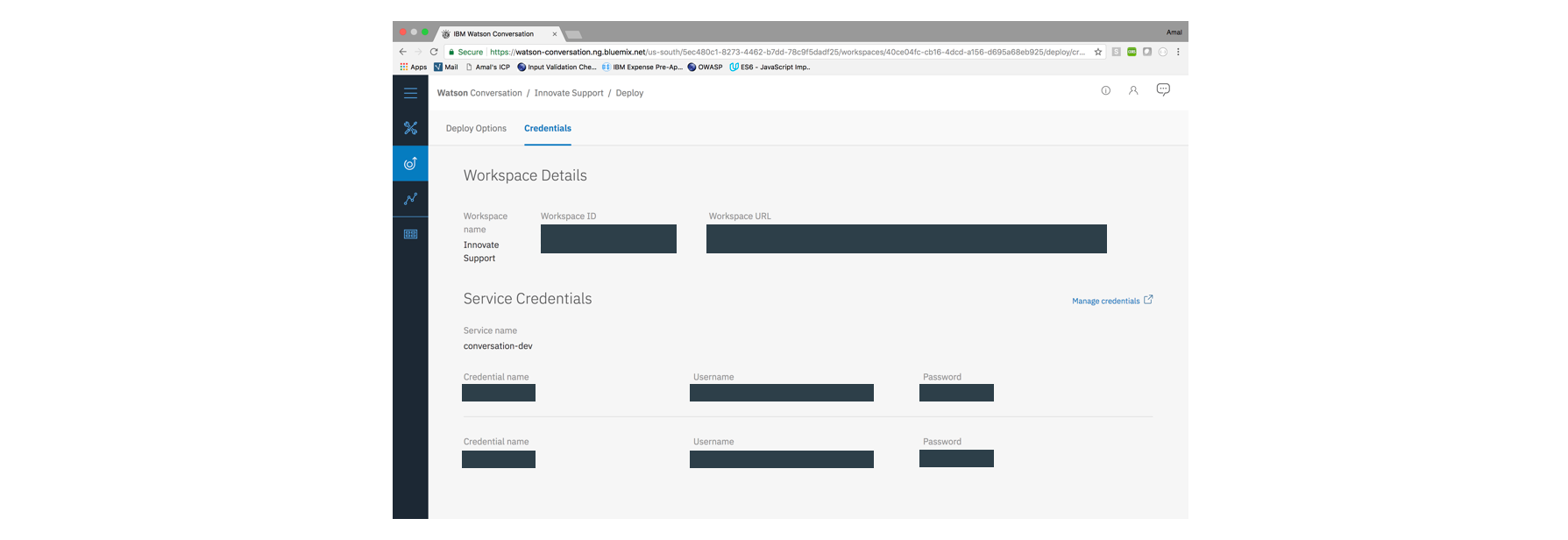Open the Amal's ICP bookmark
The height and width of the screenshot is (540, 1568).
tap(488, 67)
